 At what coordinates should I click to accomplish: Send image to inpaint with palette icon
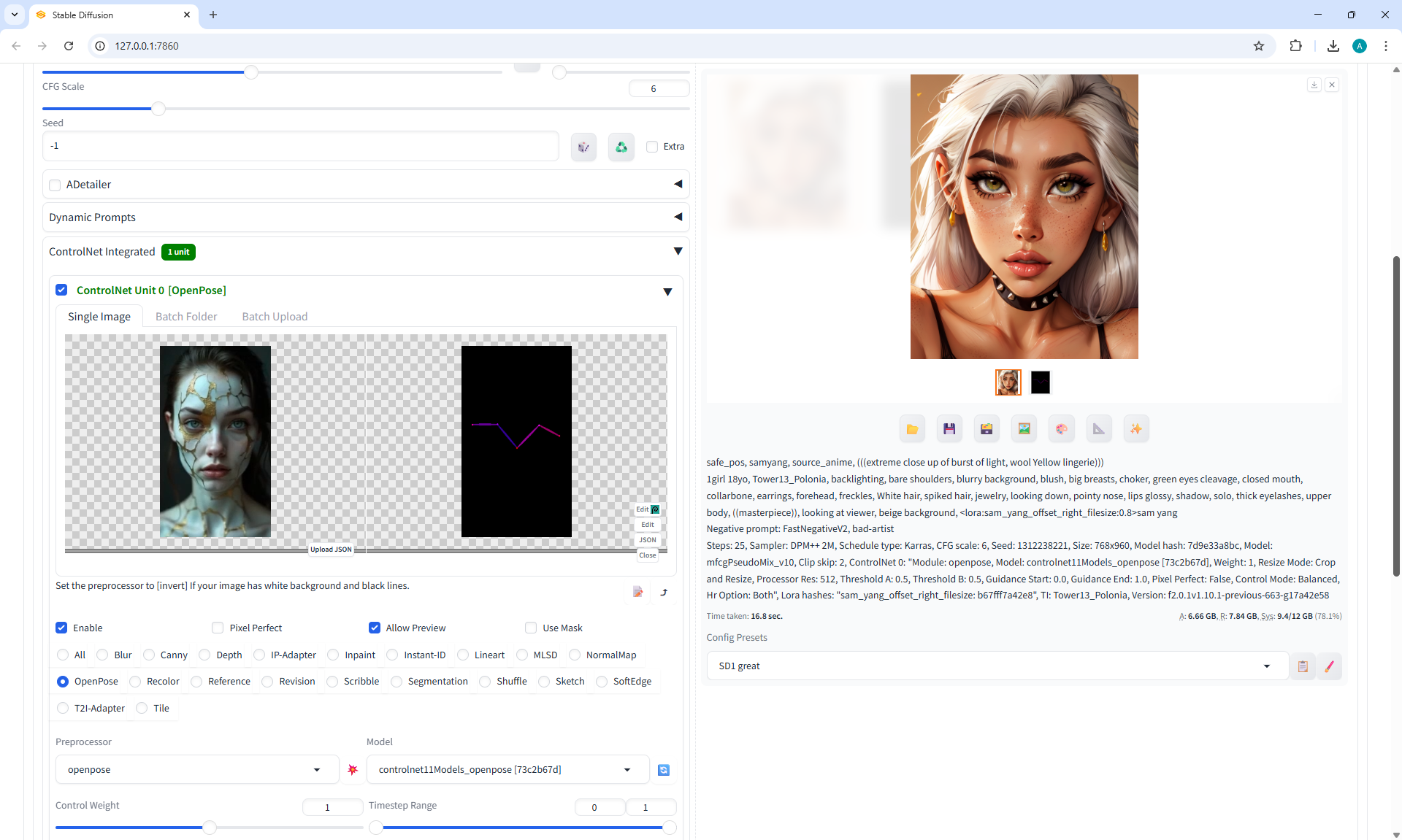(x=1061, y=429)
